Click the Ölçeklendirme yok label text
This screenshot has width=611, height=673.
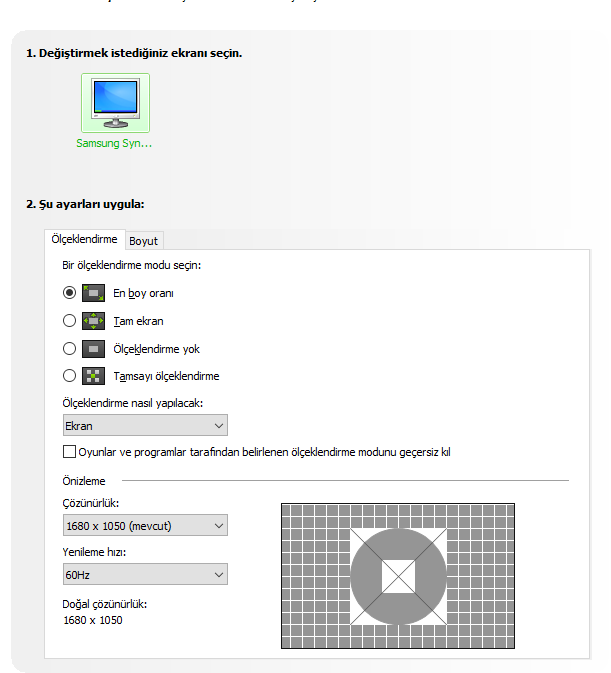157,349
